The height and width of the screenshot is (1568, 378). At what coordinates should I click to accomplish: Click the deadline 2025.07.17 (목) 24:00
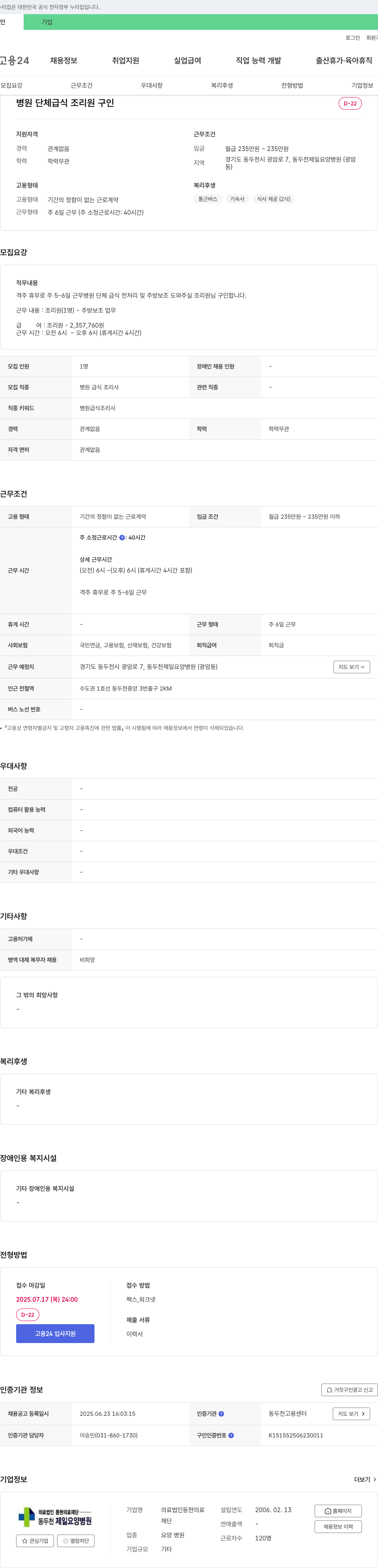pyautogui.click(x=47, y=1299)
